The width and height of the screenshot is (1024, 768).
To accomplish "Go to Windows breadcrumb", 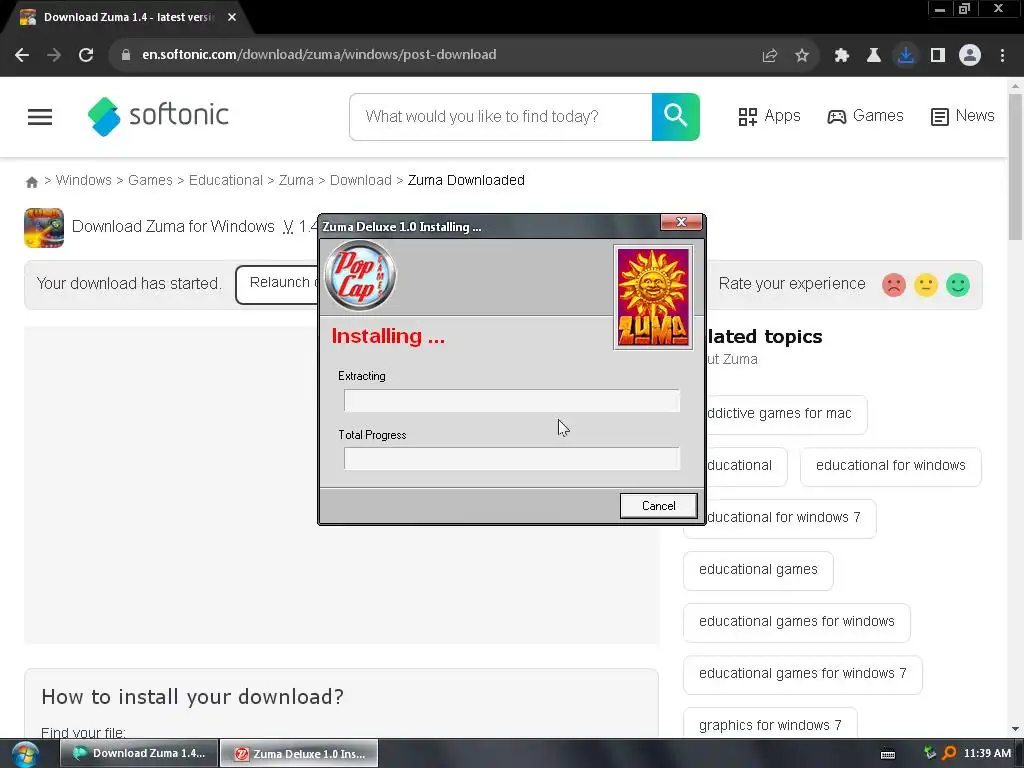I will 84,180.
